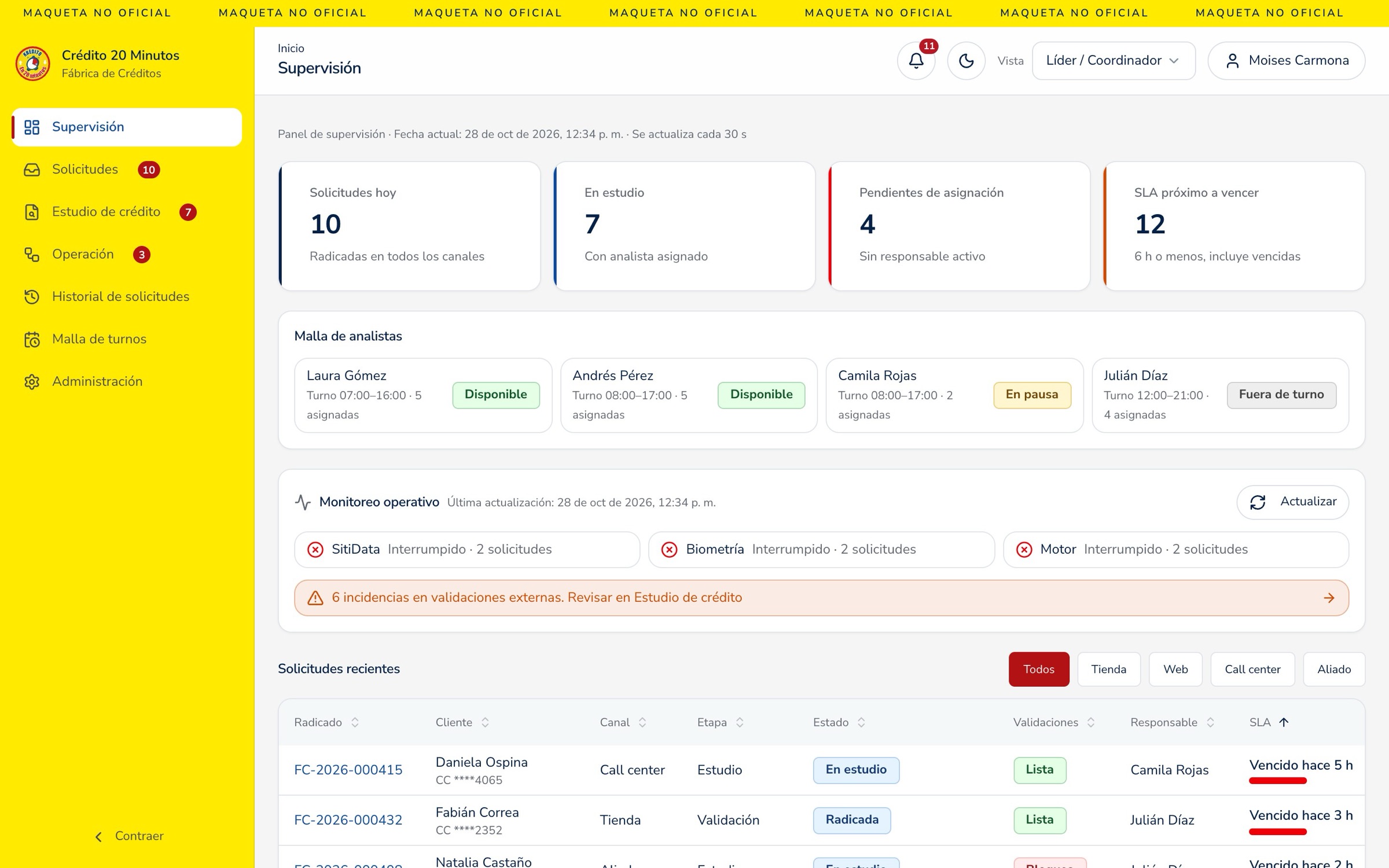Select the Todos channel filter
This screenshot has width=1389, height=868.
tap(1038, 669)
